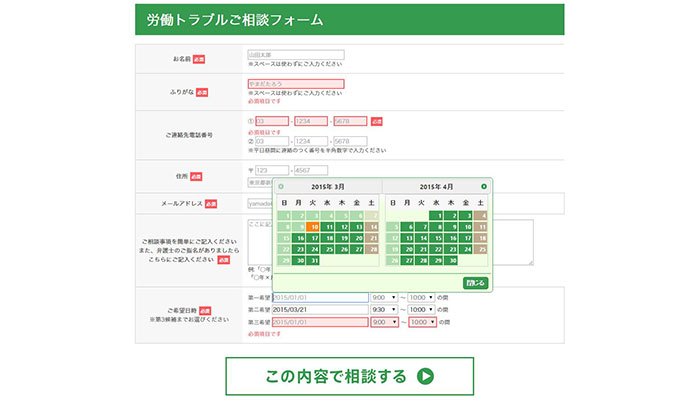Pick April 30 in the calendar

point(450,261)
